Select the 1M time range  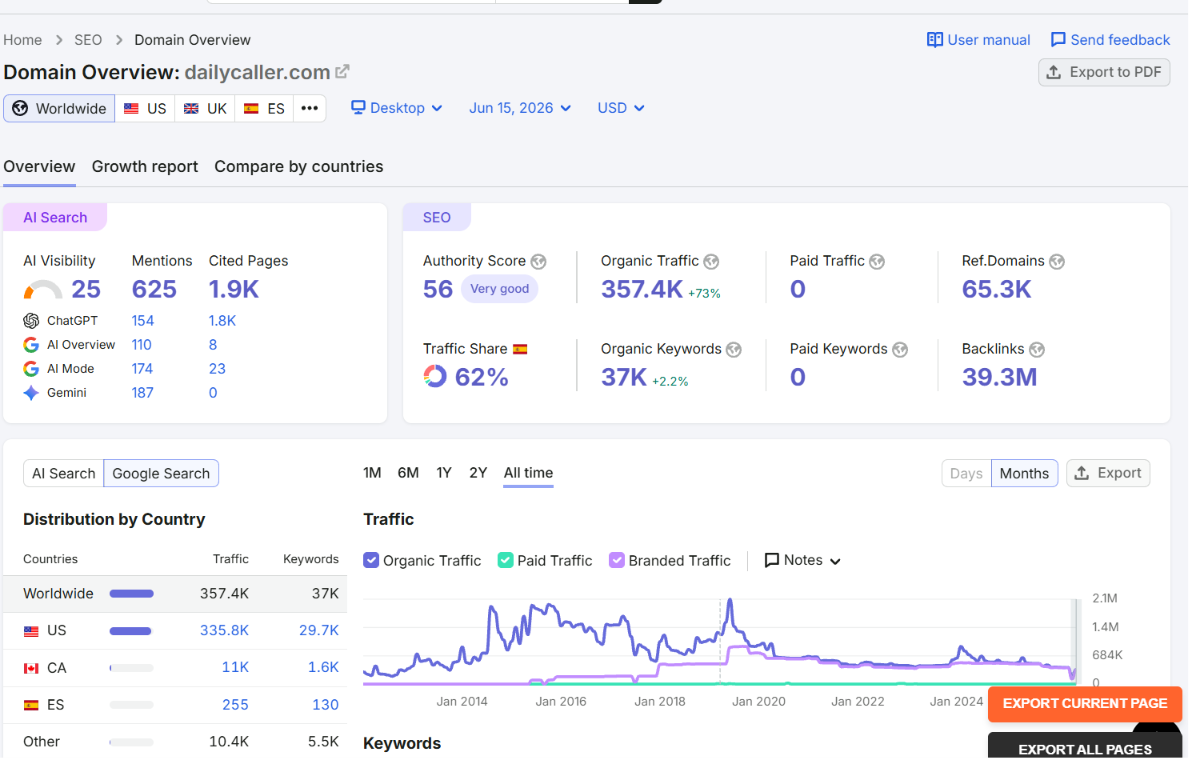click(x=372, y=473)
